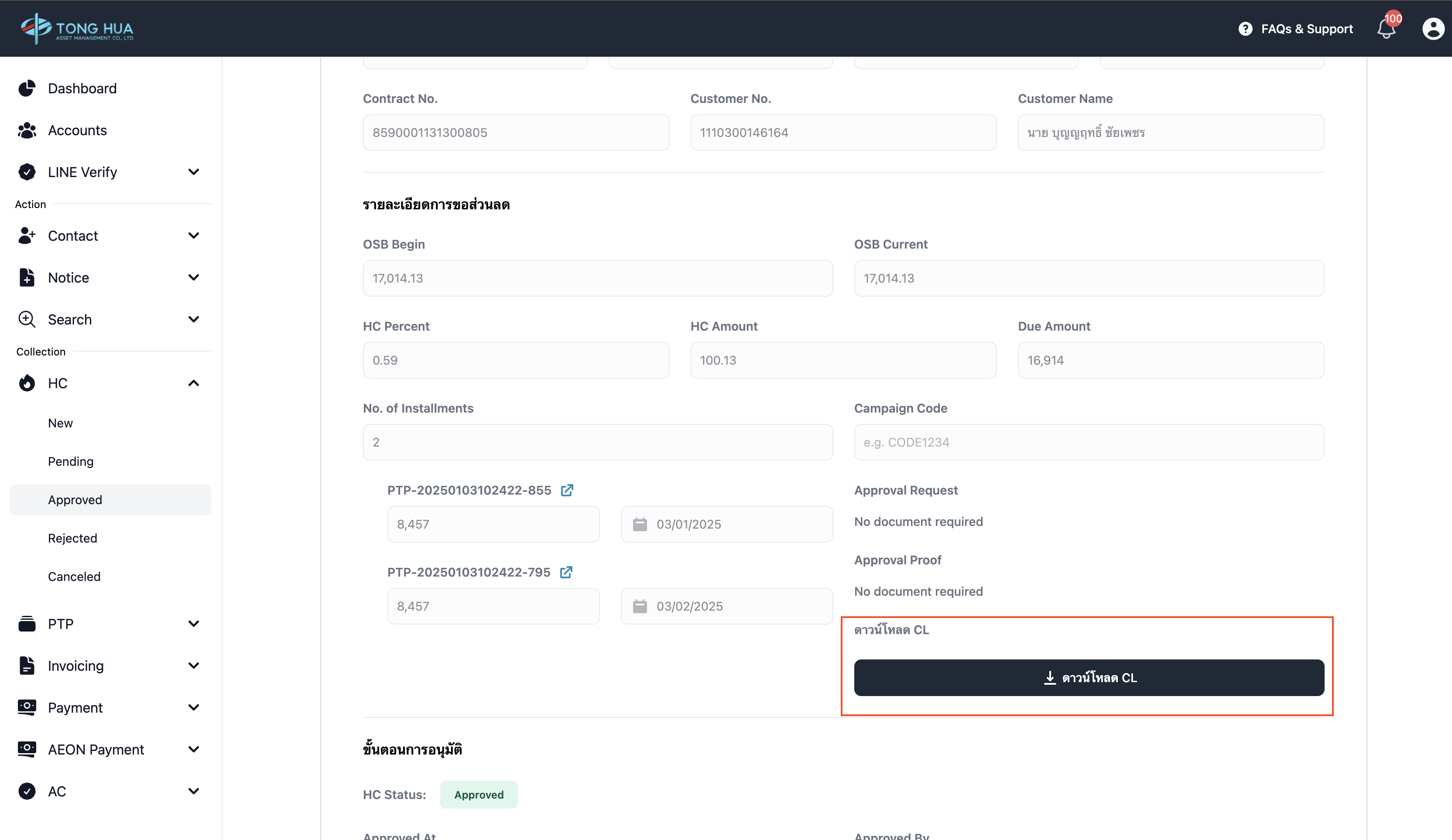Viewport: 1452px width, 840px height.
Task: Click the Payment cash icon
Action: (x=27, y=707)
